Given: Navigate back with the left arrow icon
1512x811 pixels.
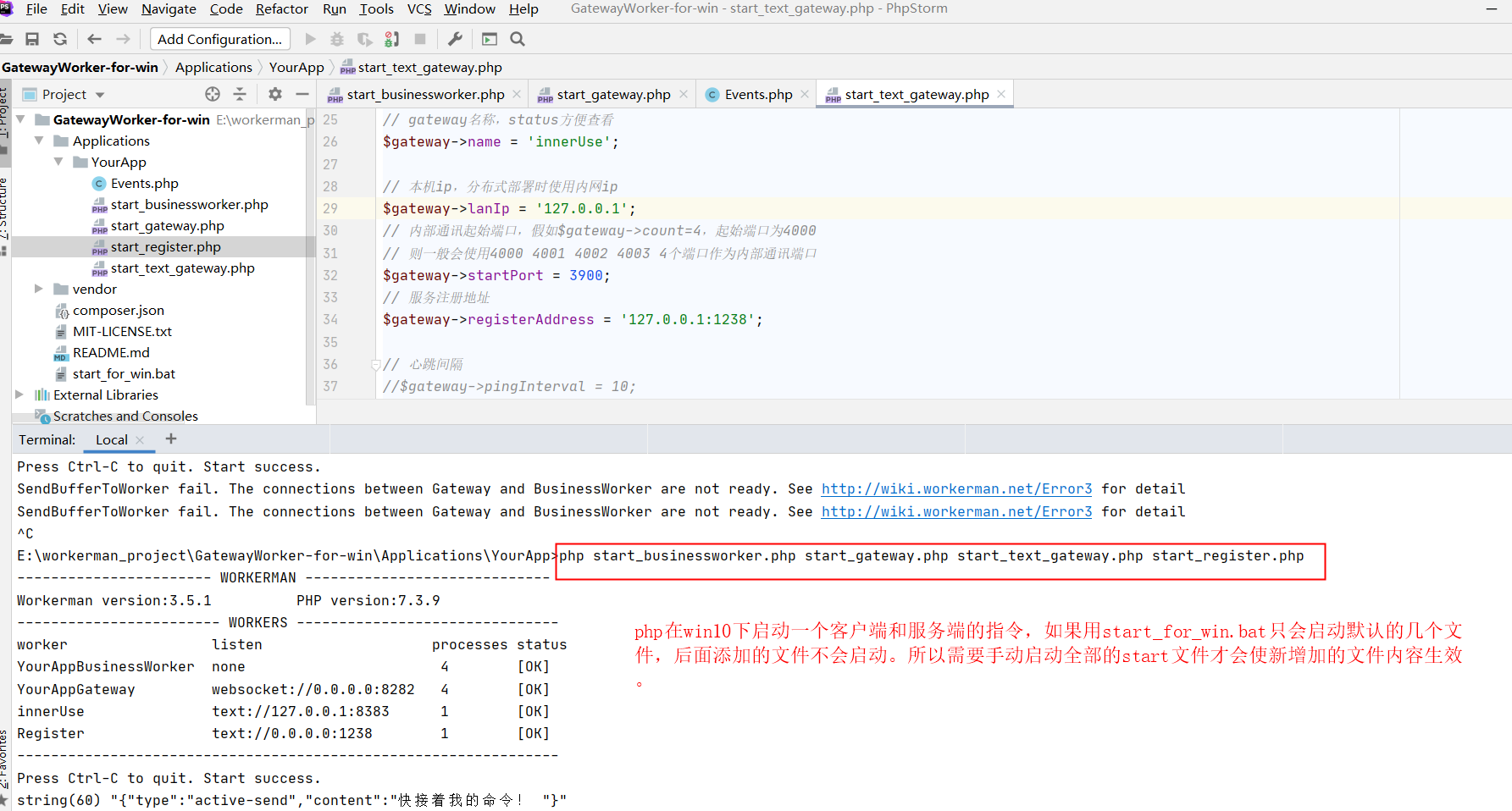Looking at the screenshot, I should tap(94, 39).
